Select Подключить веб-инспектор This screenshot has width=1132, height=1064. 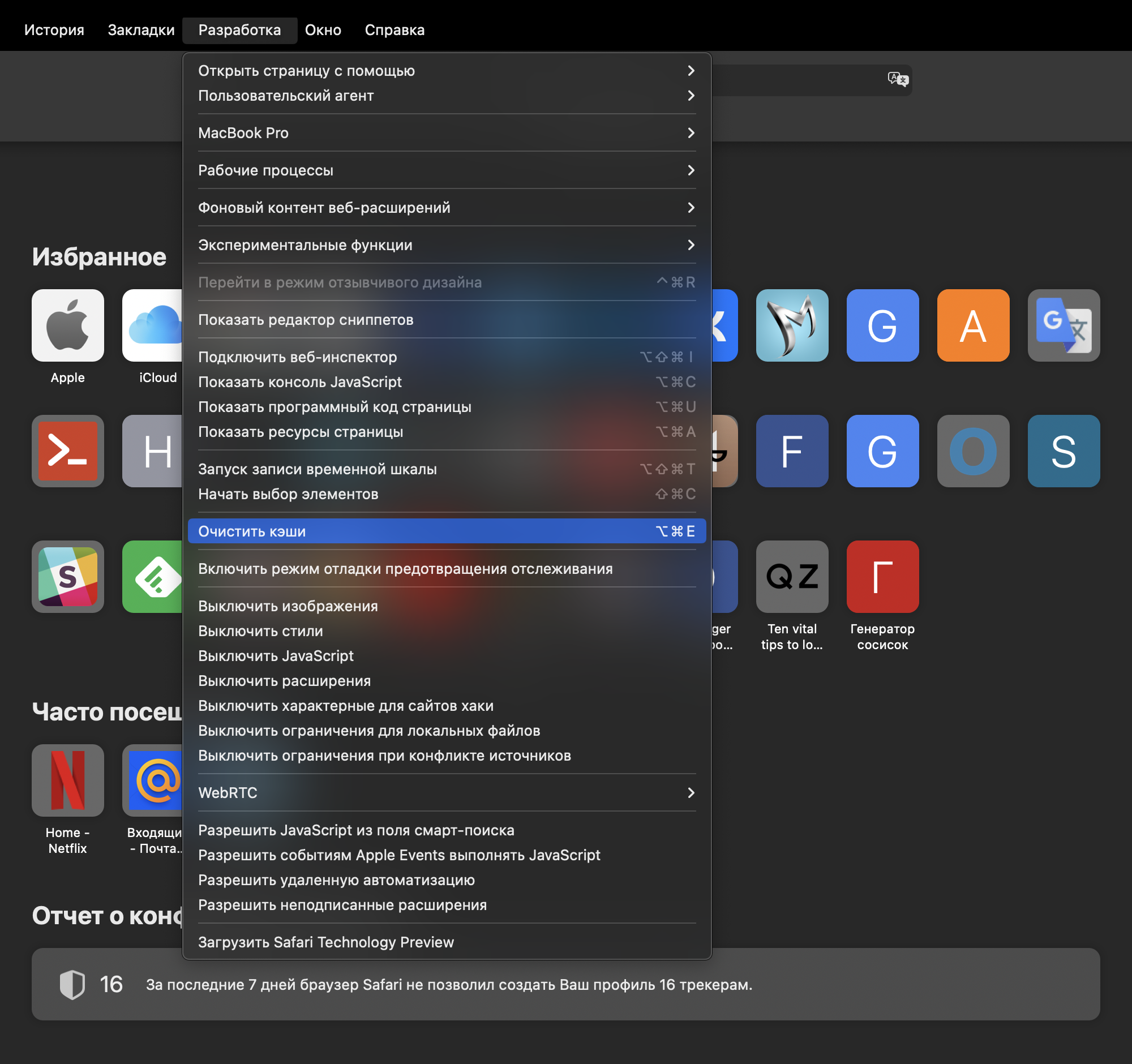[447, 358]
